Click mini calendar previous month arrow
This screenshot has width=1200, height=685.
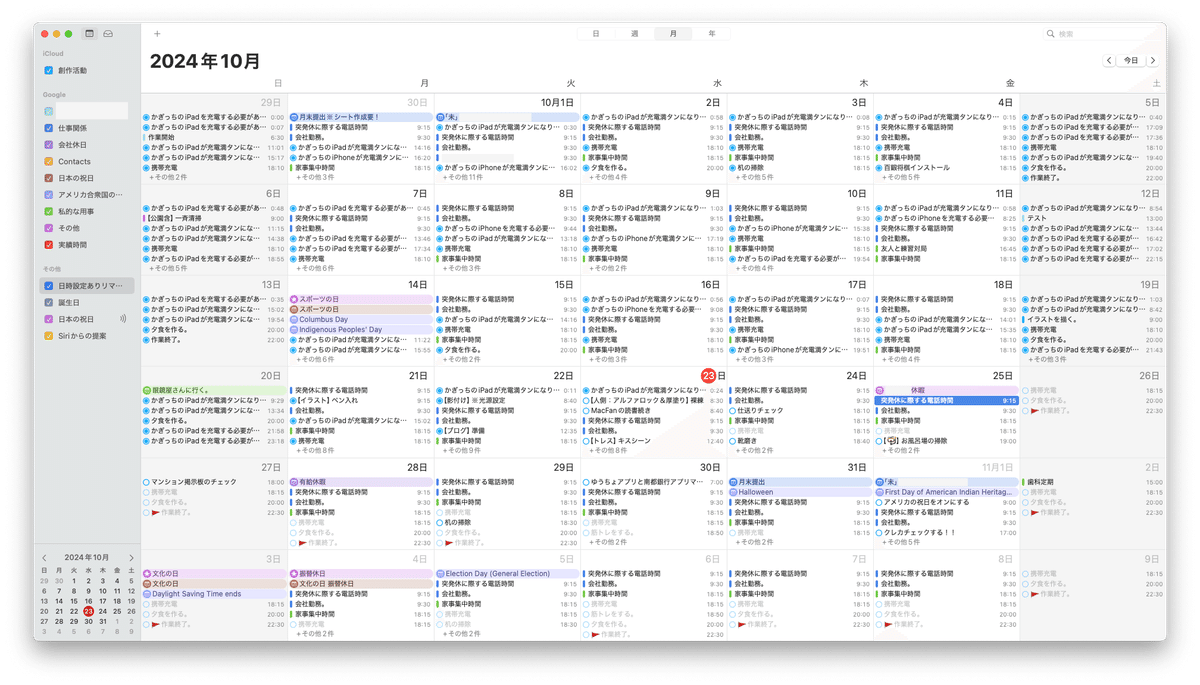point(44,558)
